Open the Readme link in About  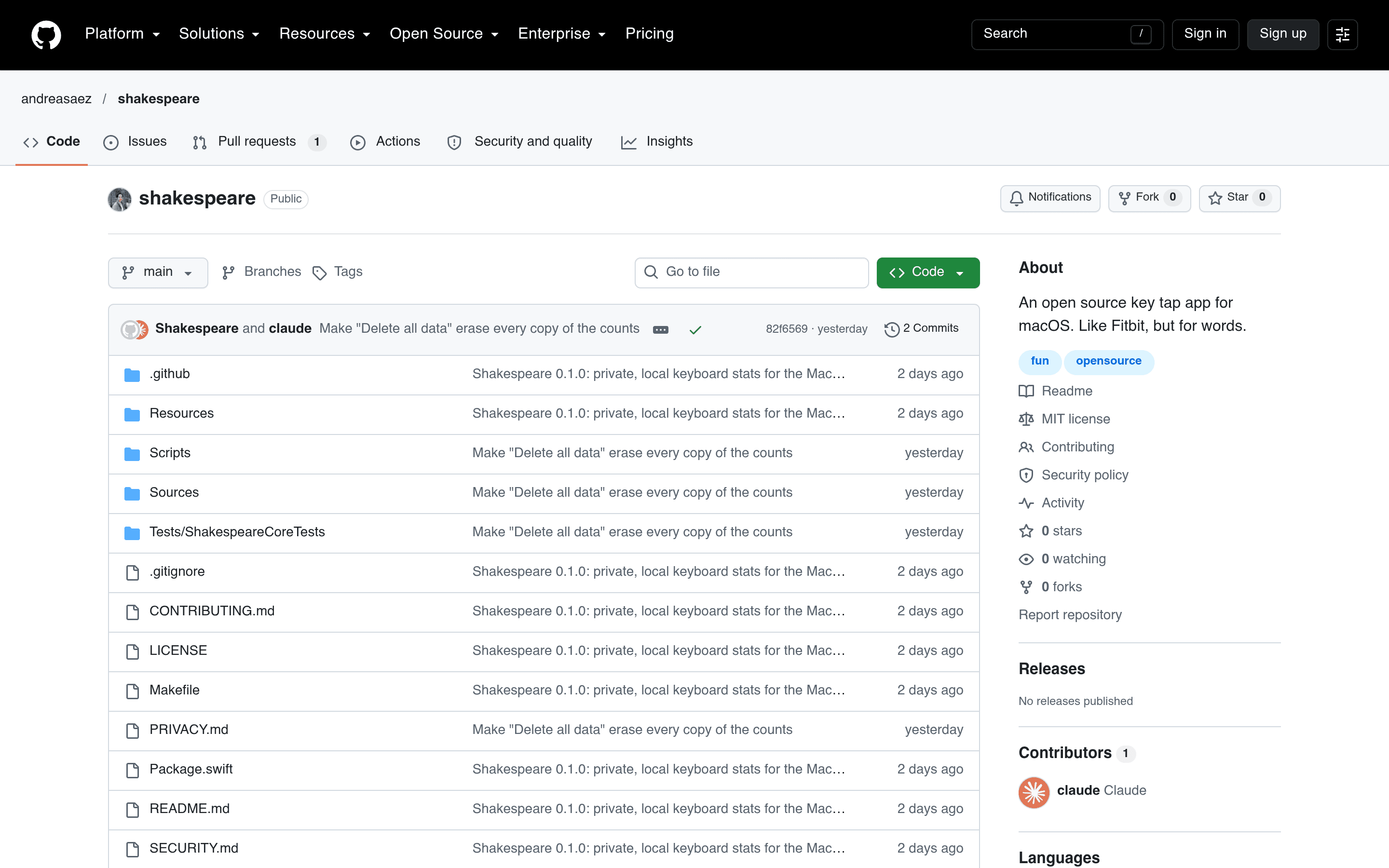(x=1056, y=391)
